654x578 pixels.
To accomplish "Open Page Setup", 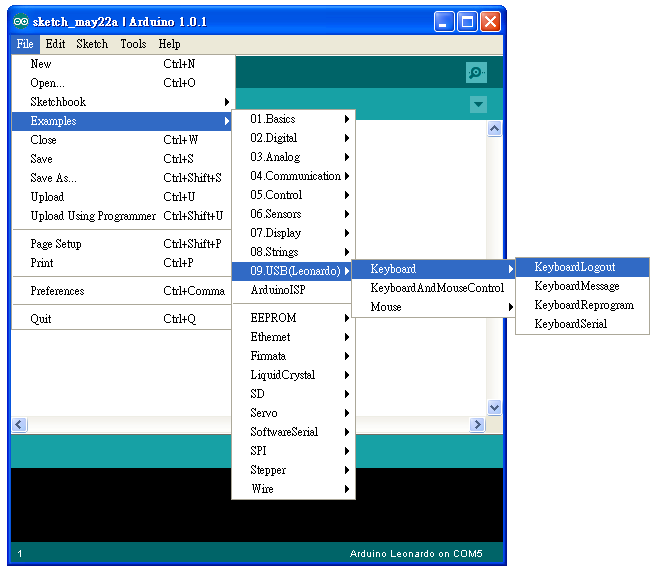I will pos(121,244).
